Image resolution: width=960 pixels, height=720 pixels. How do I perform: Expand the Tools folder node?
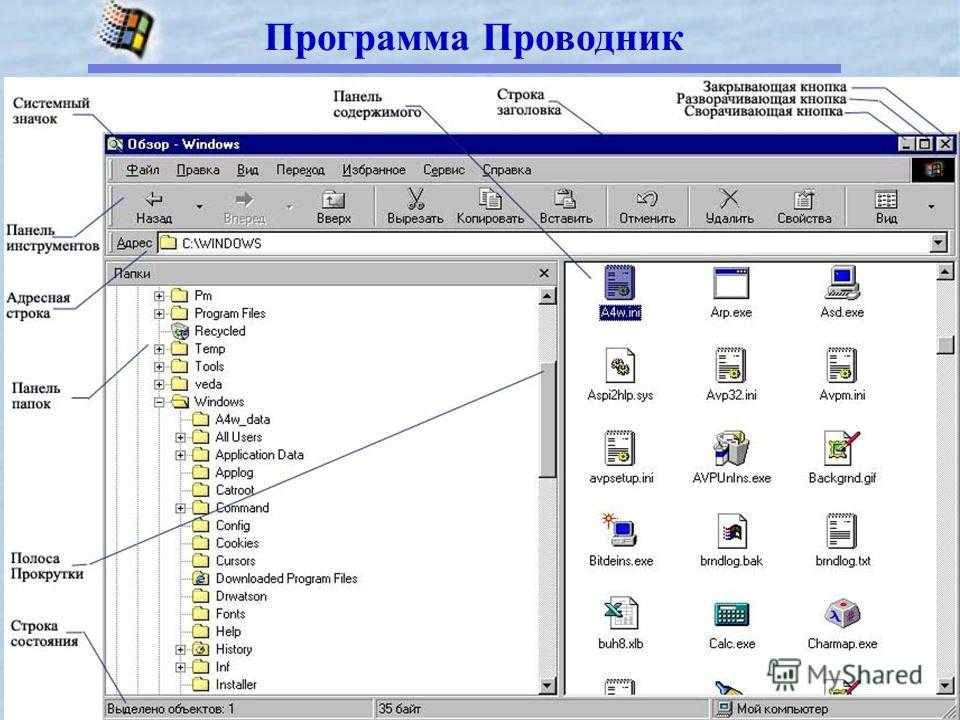click(159, 367)
